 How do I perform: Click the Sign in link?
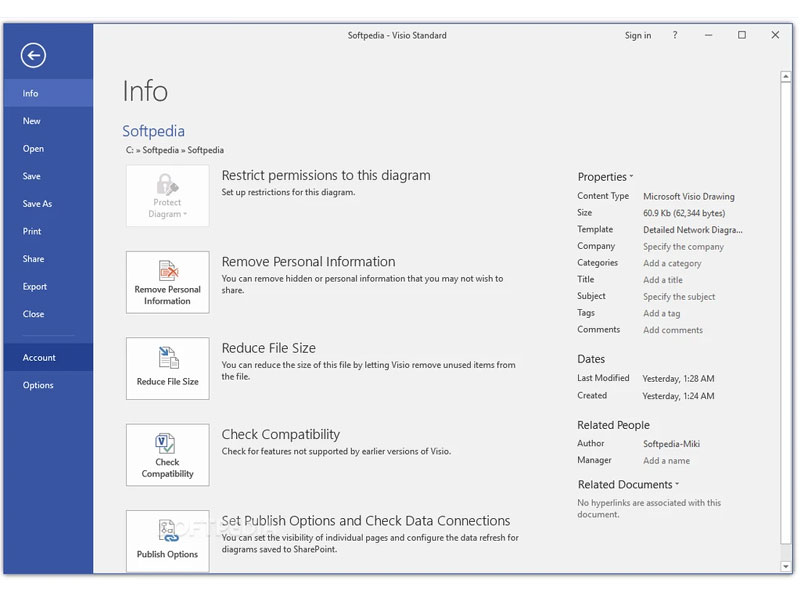click(x=638, y=35)
